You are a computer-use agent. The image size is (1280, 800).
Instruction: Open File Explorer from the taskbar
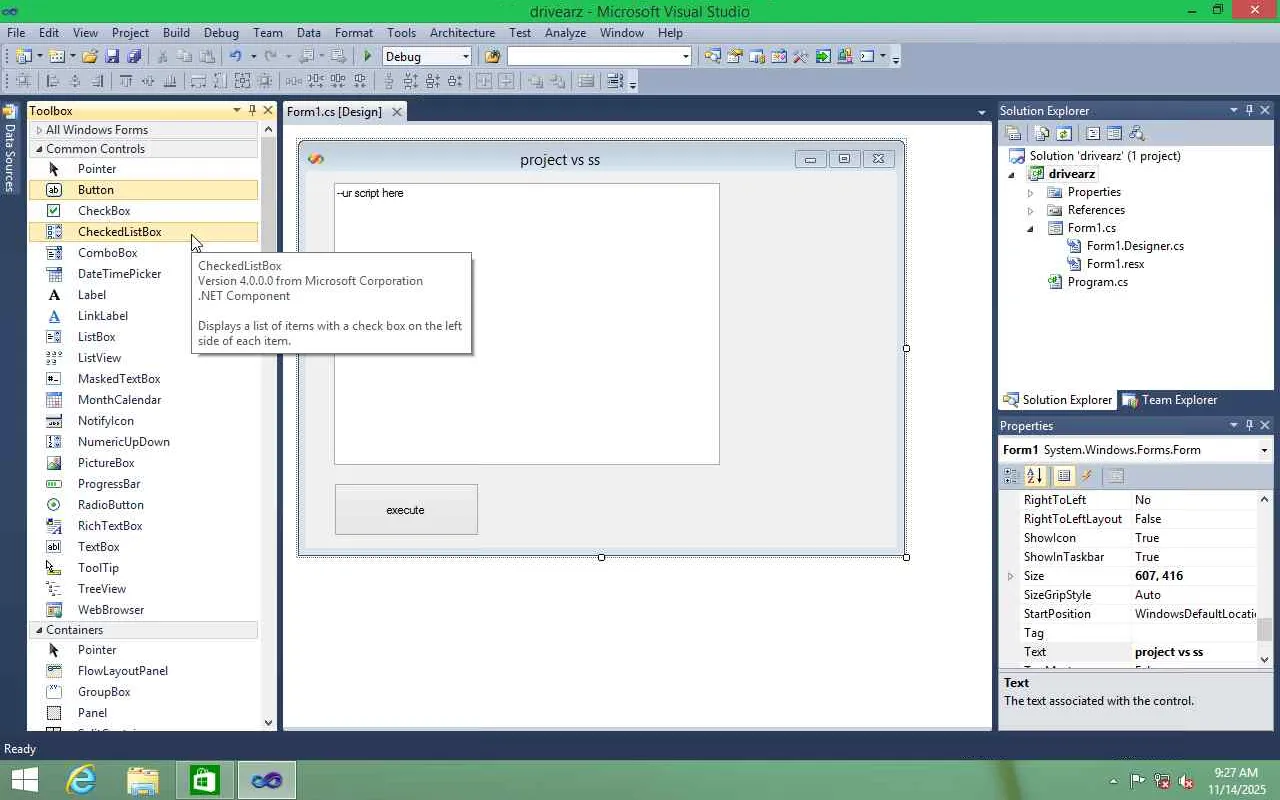[x=143, y=780]
